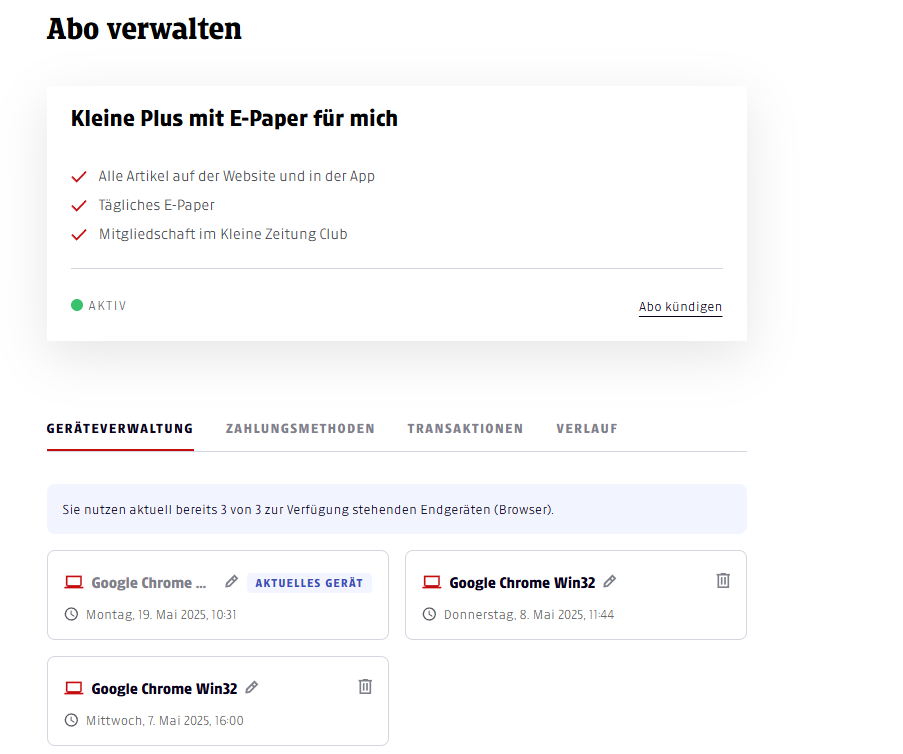The image size is (903, 754).
Task: Click 'Alle Artikel auf der Website' text
Action: 236,176
